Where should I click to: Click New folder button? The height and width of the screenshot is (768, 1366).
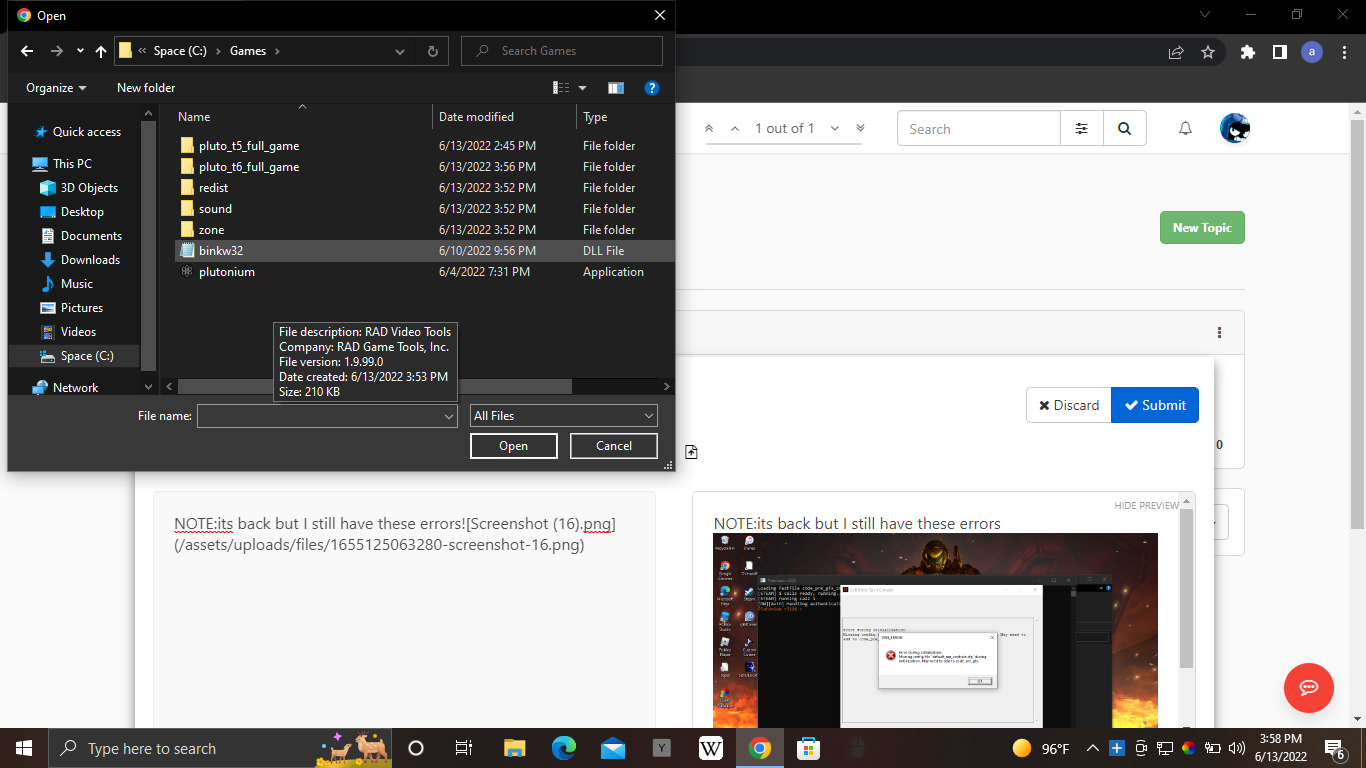(x=146, y=88)
